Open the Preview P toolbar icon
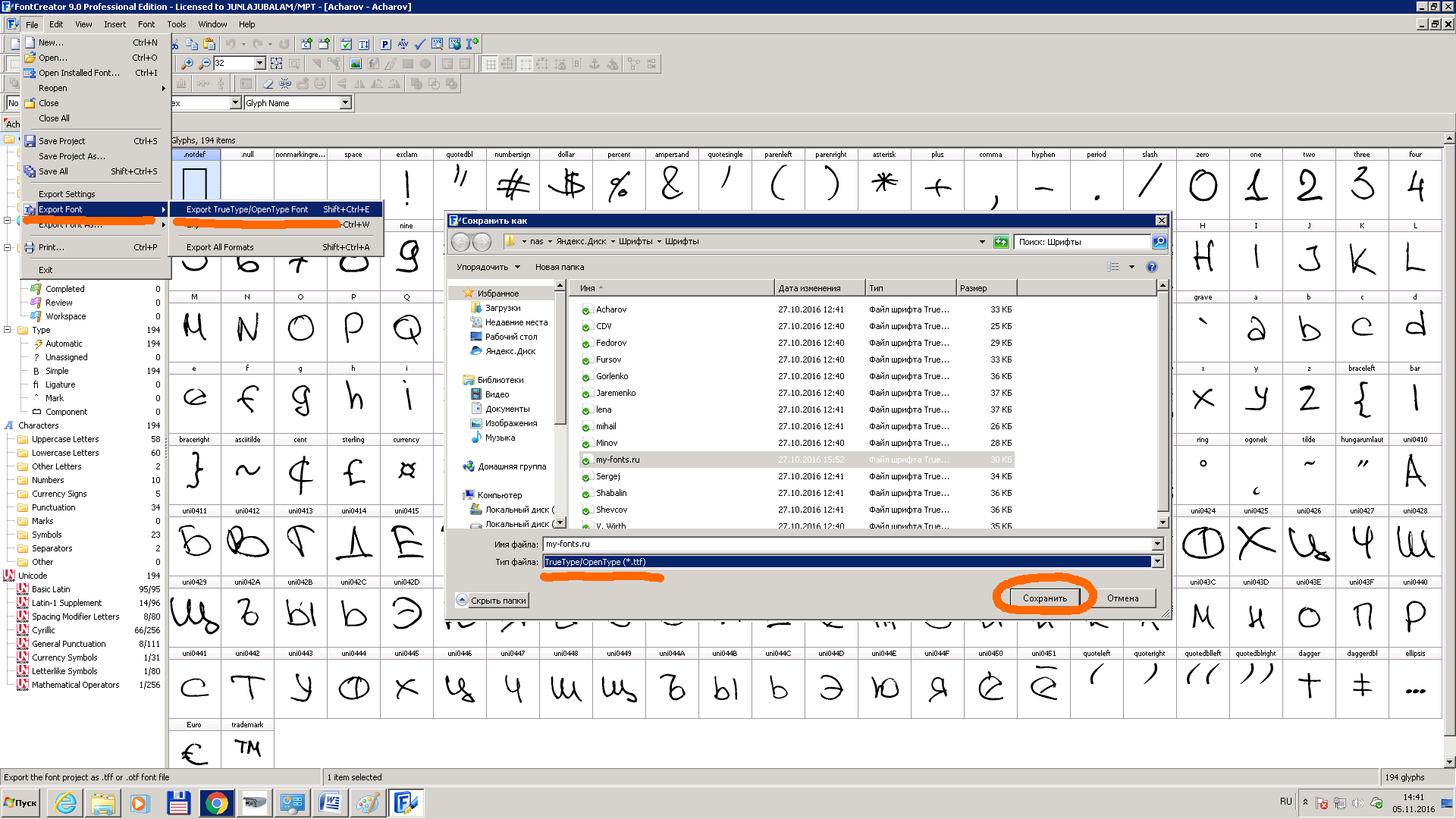This screenshot has height=819, width=1456. click(385, 44)
